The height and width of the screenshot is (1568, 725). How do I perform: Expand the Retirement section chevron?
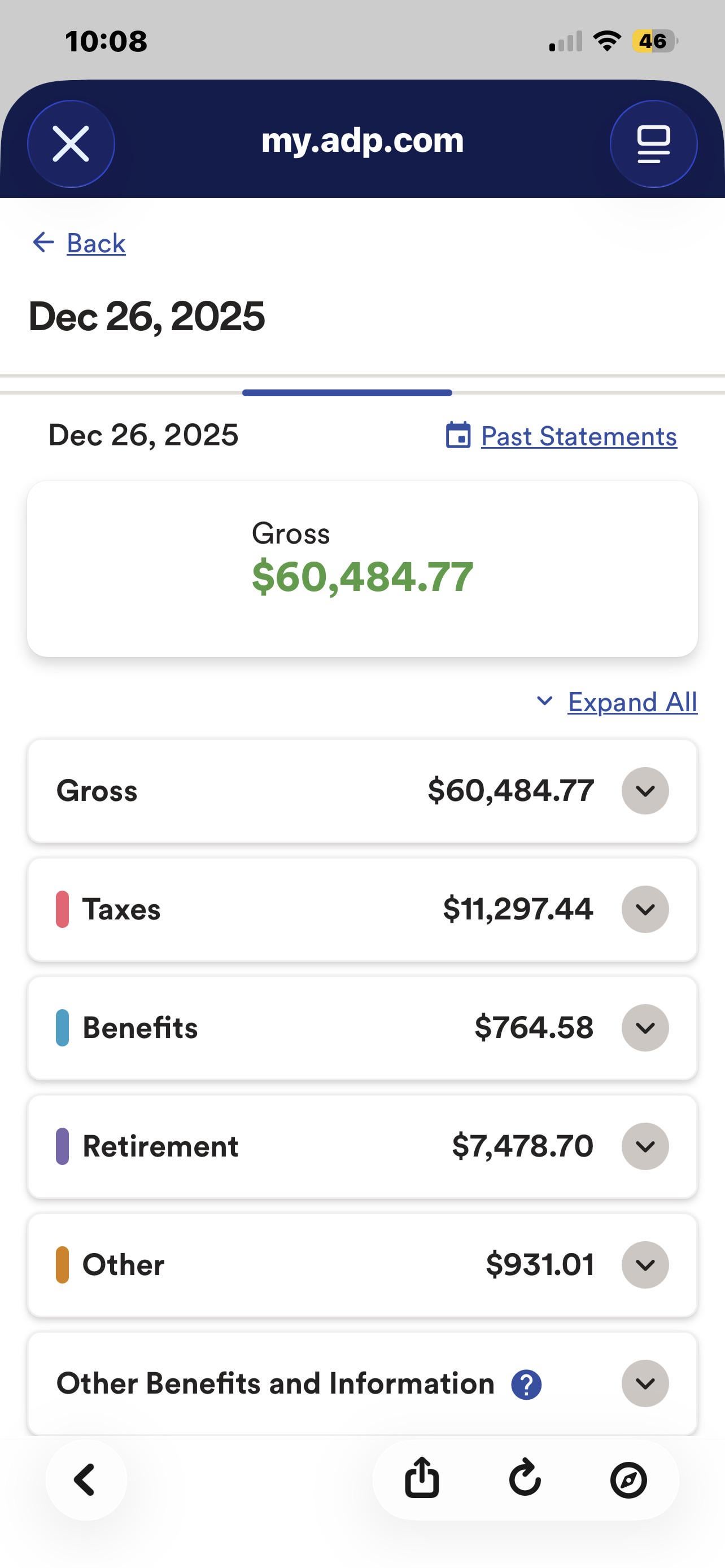point(645,1146)
